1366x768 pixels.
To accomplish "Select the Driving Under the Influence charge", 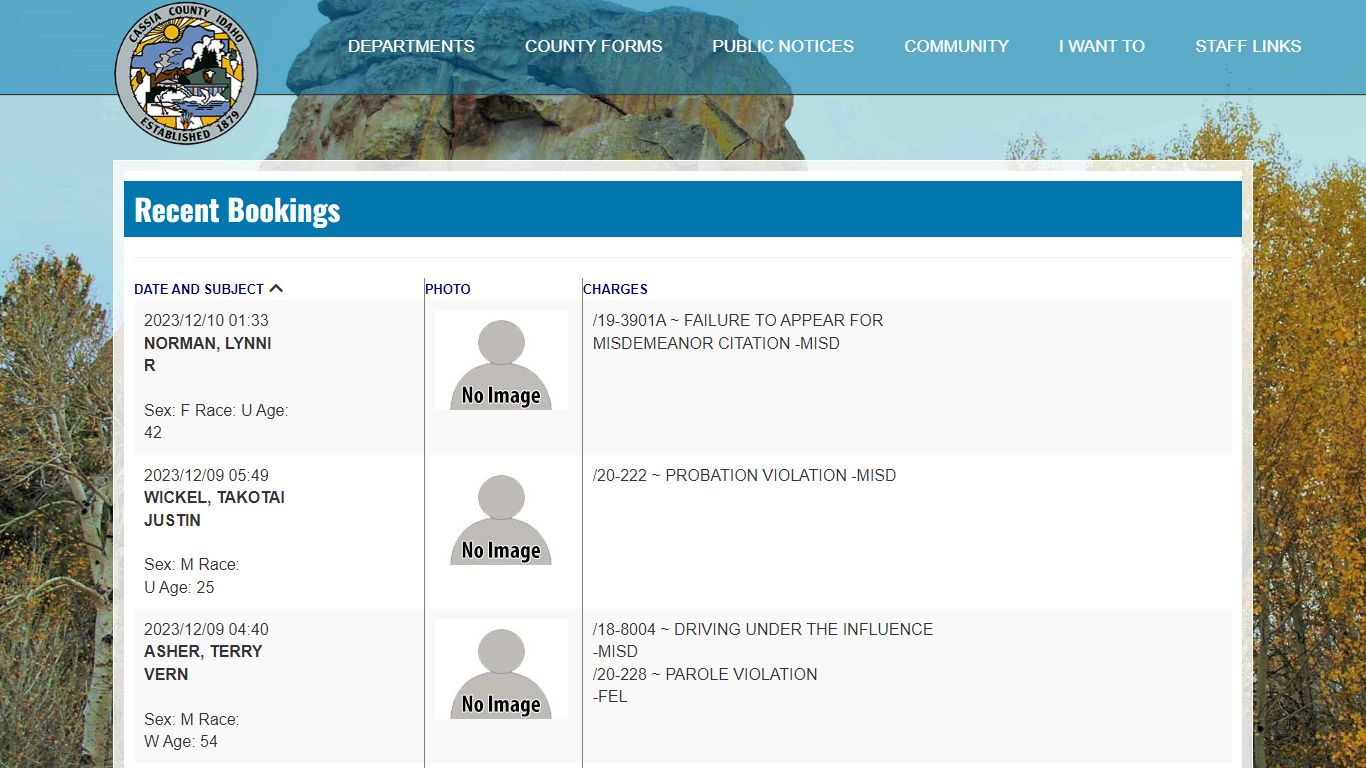I will (763, 640).
